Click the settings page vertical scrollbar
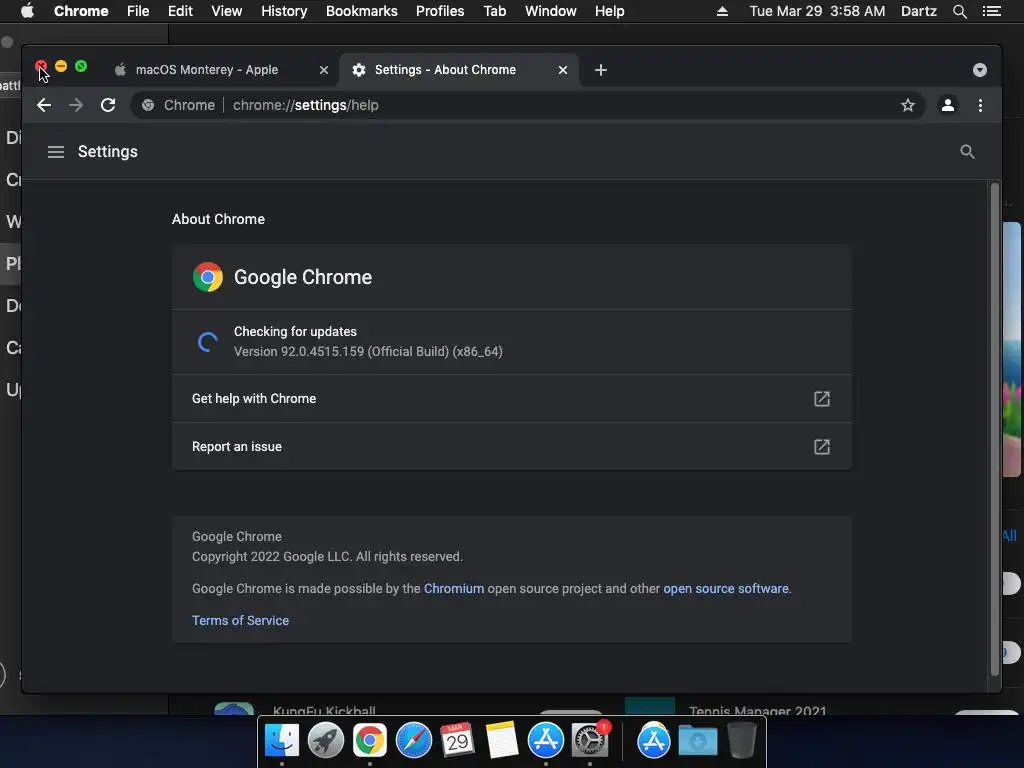The width and height of the screenshot is (1024, 768). [995, 430]
